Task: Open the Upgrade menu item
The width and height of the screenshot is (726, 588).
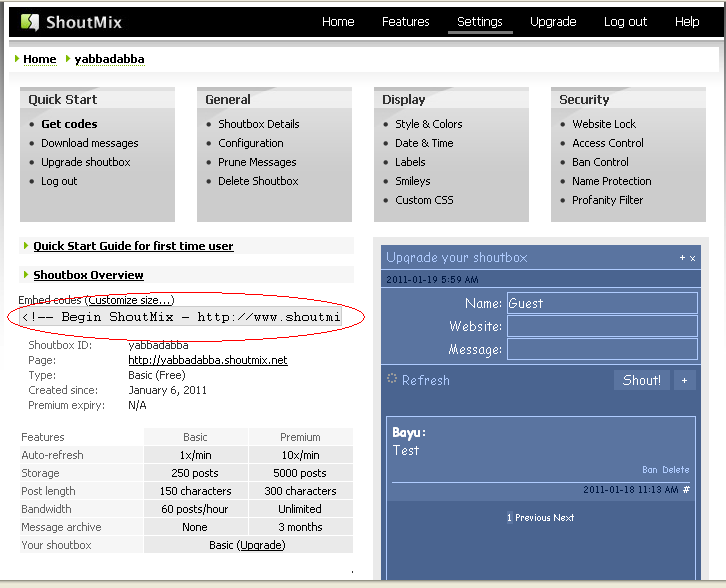Action: click(x=553, y=22)
